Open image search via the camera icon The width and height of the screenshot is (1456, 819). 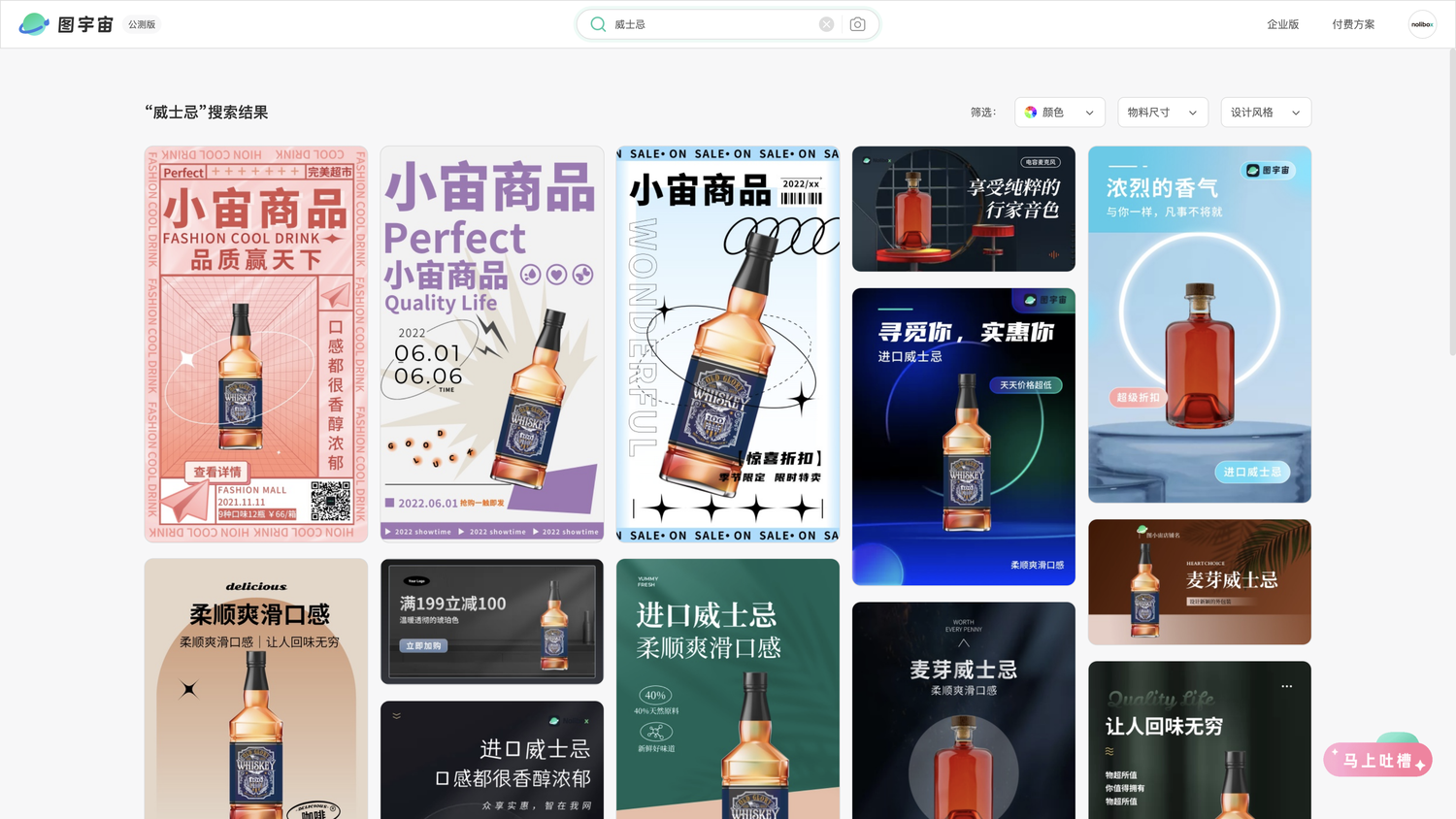857,24
